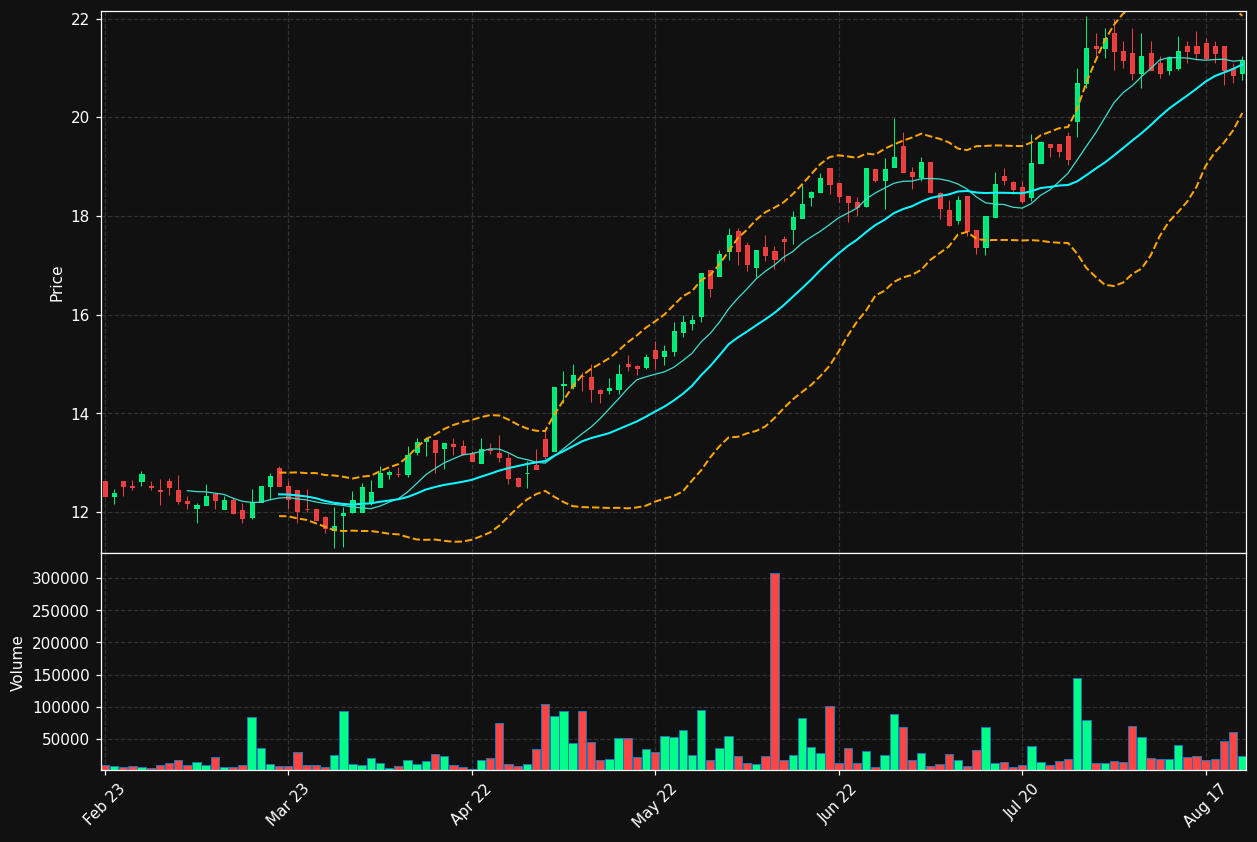Click the volume tick label '250000'

pyautogui.click(x=62, y=611)
